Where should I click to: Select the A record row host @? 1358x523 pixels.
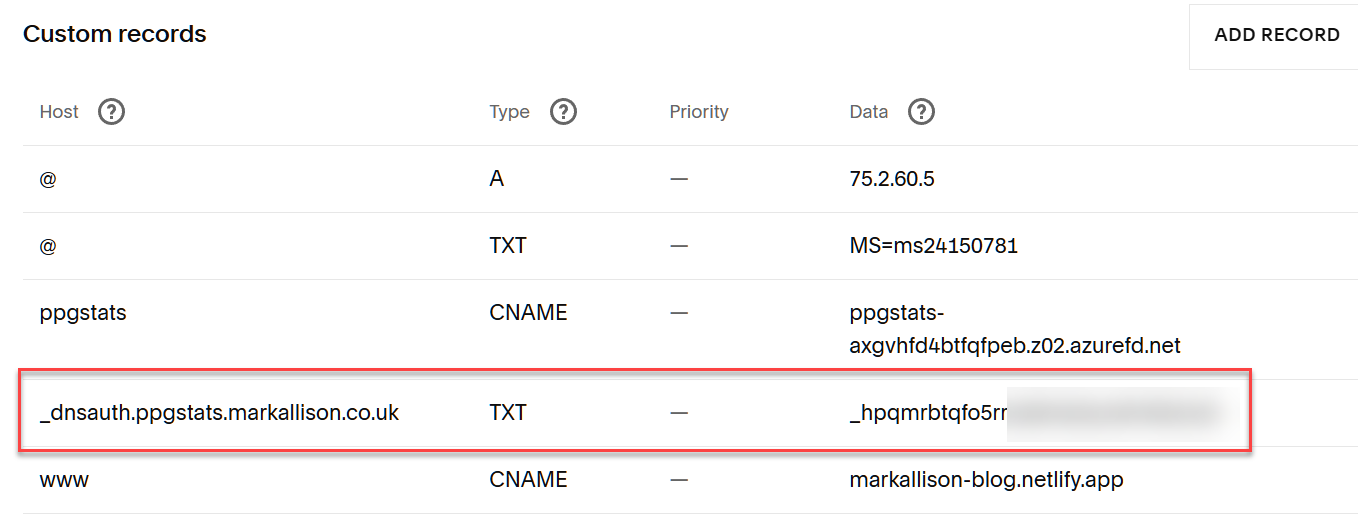(x=47, y=179)
